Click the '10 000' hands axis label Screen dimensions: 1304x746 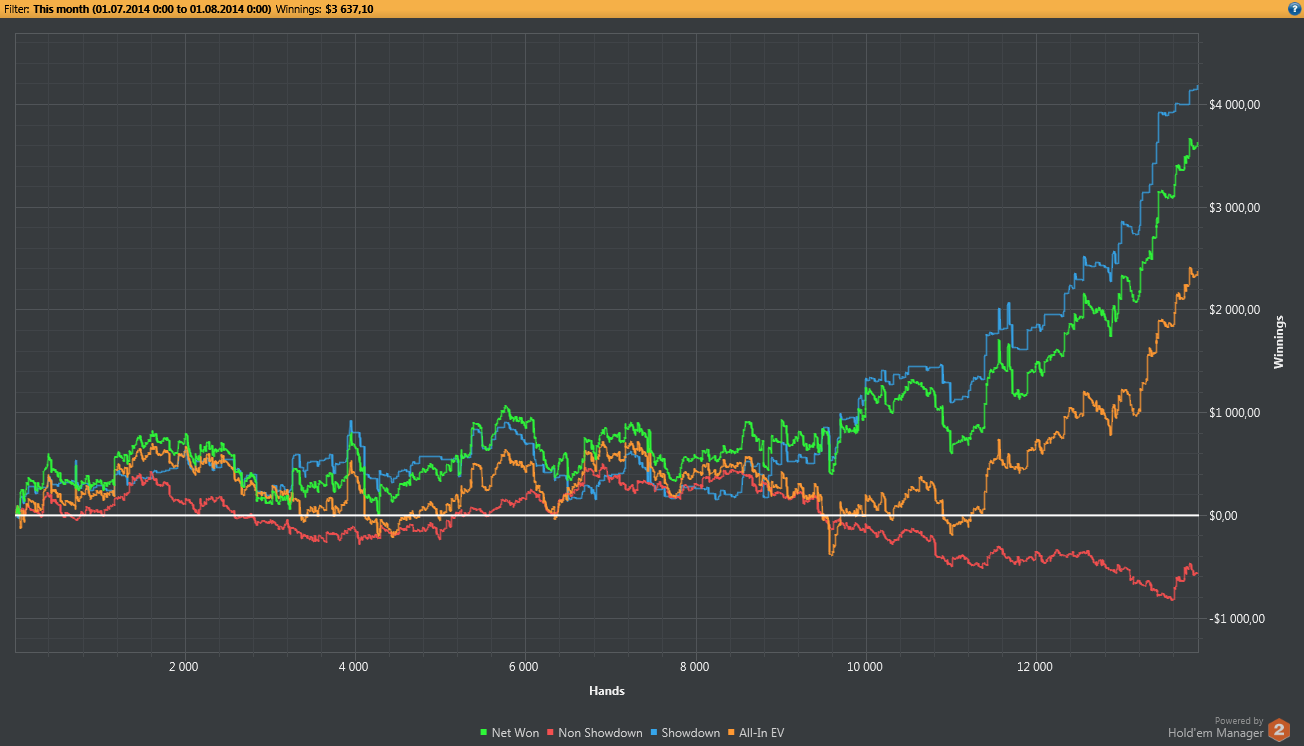[864, 666]
